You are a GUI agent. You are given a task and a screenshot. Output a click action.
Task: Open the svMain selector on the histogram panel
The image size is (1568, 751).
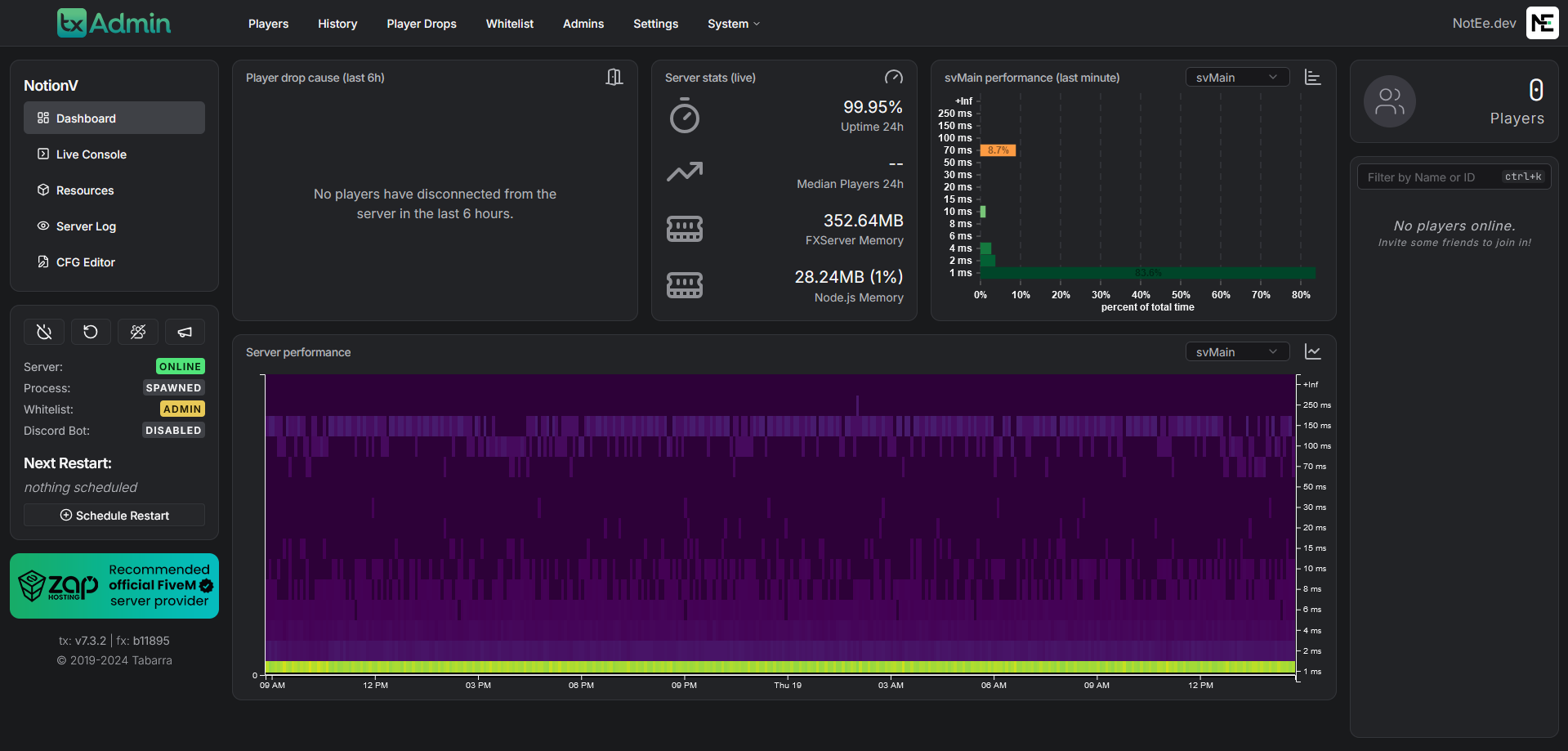pos(1236,77)
